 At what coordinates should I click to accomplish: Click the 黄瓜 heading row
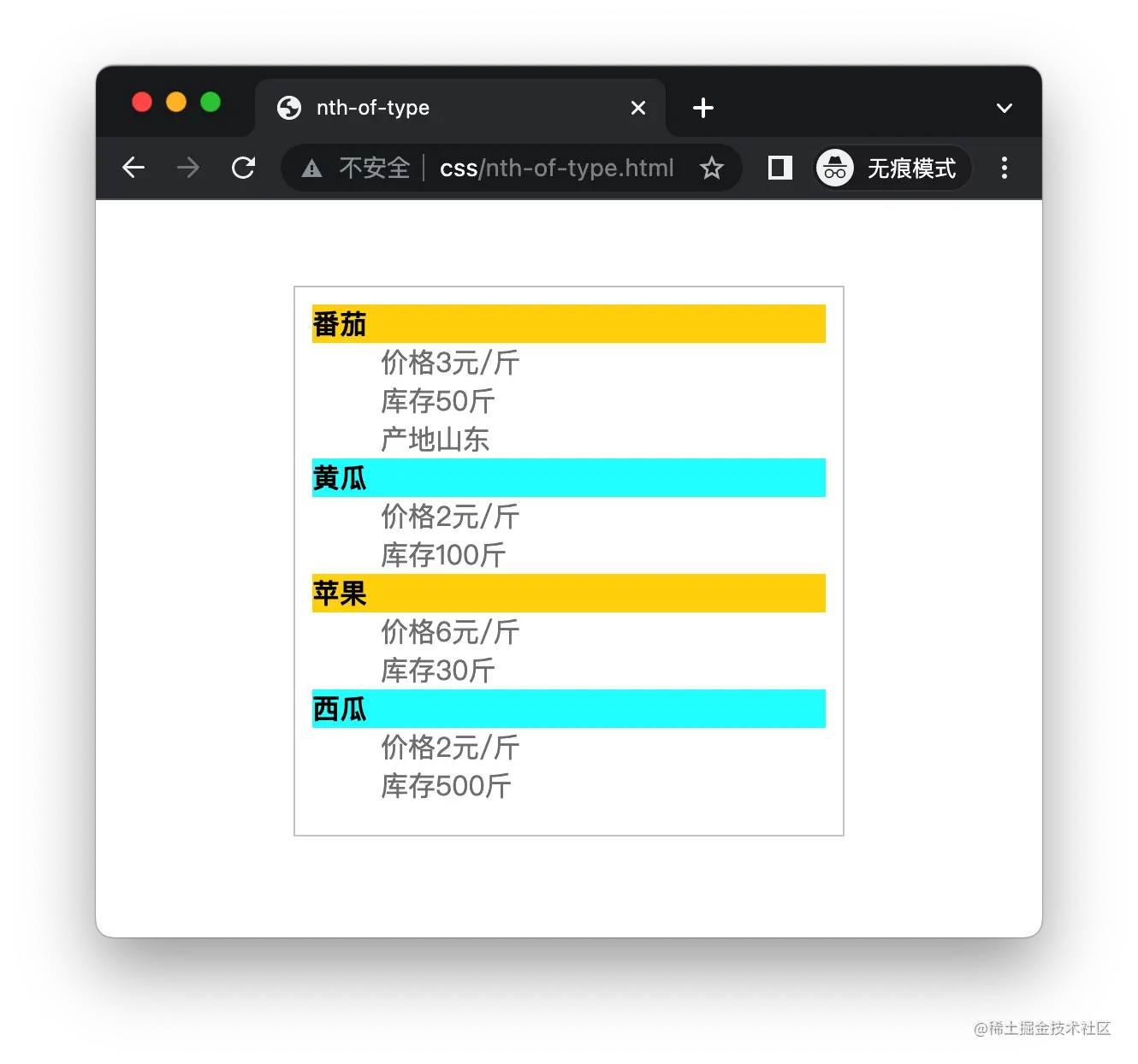tap(569, 478)
